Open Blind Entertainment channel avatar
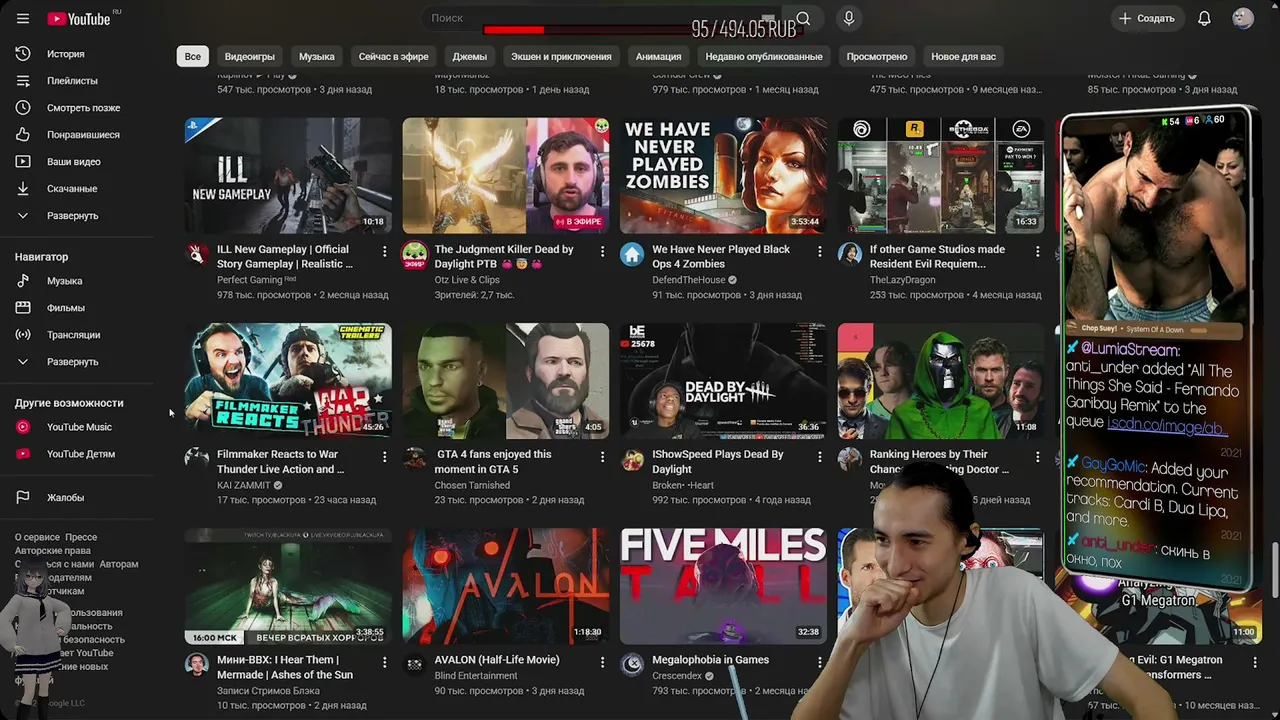 tap(414, 664)
